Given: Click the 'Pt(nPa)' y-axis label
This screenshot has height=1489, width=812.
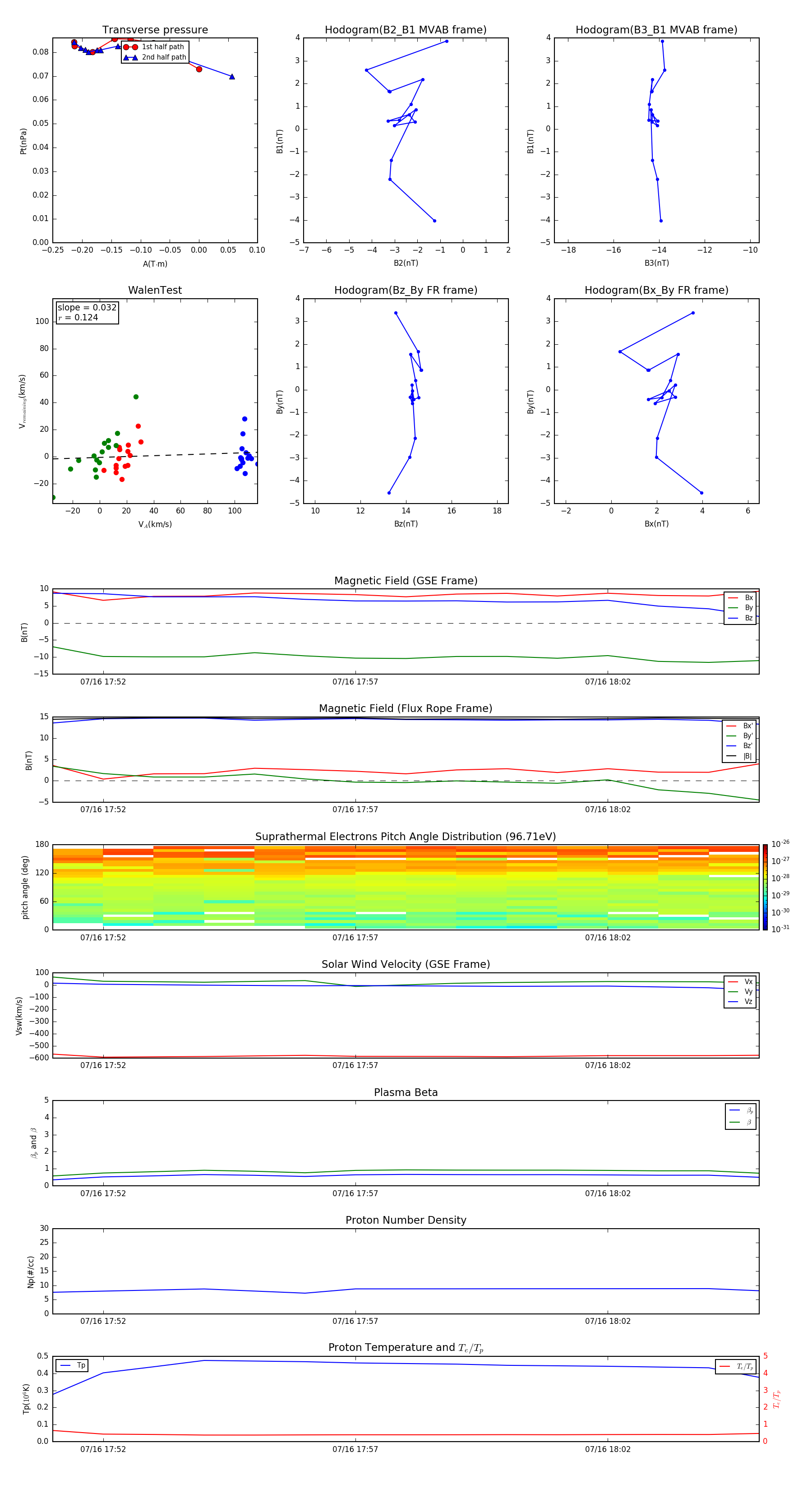Looking at the screenshot, I should coord(23,141).
